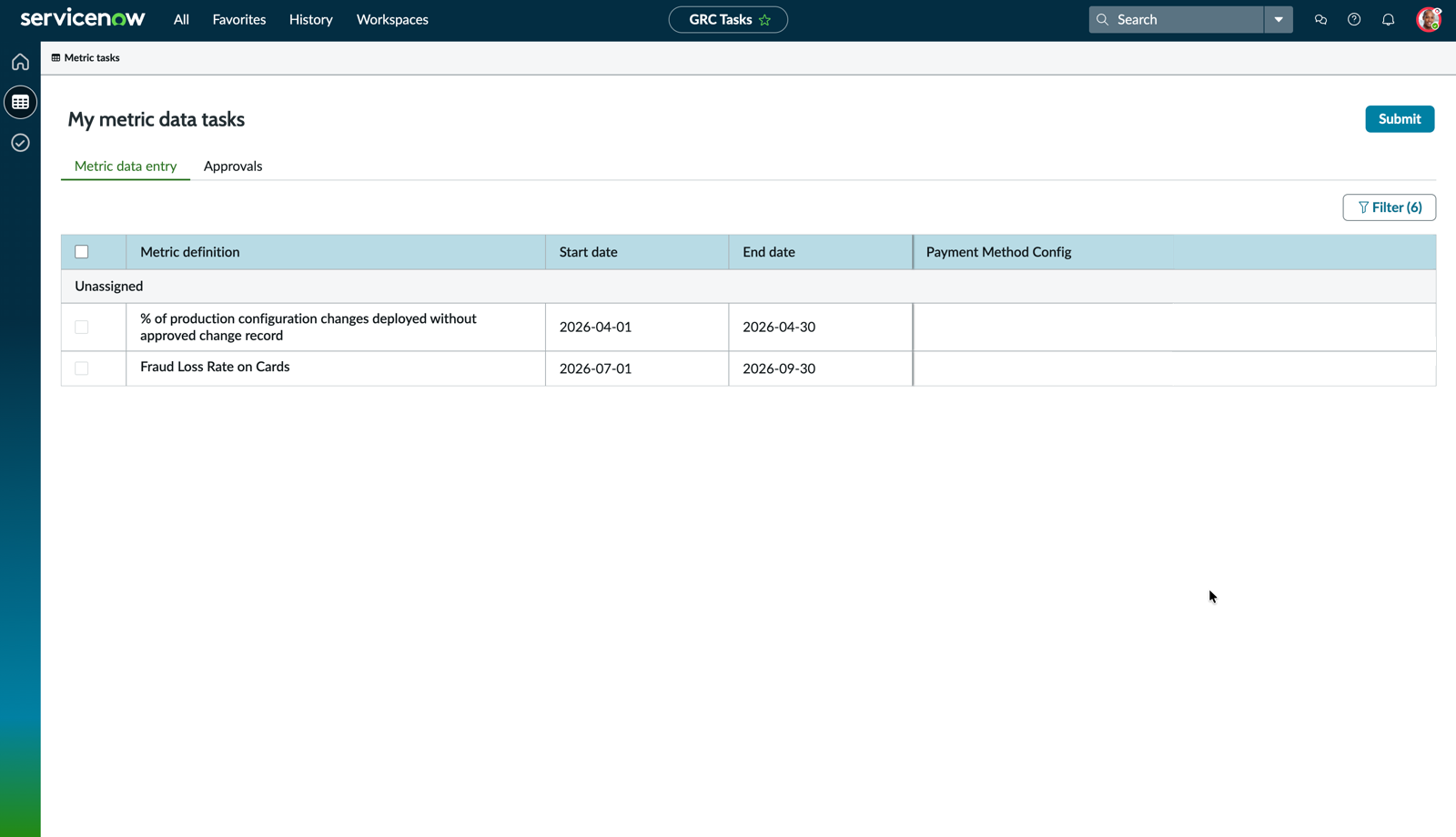1456x837 pixels.
Task: Click the Metric tasks breadcrumb tab icon
Action: click(56, 57)
